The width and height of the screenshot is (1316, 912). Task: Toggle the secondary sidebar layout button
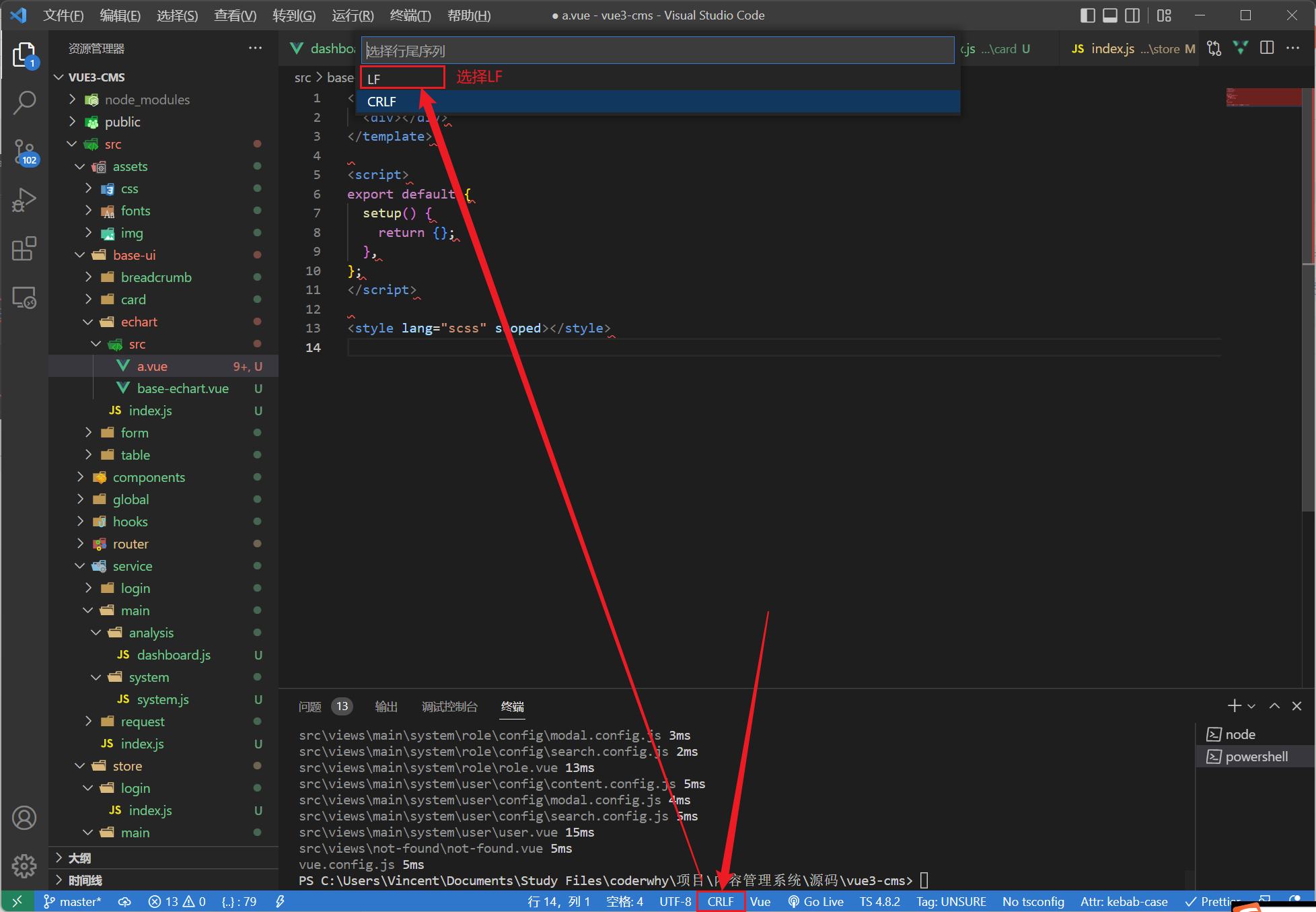1133,15
